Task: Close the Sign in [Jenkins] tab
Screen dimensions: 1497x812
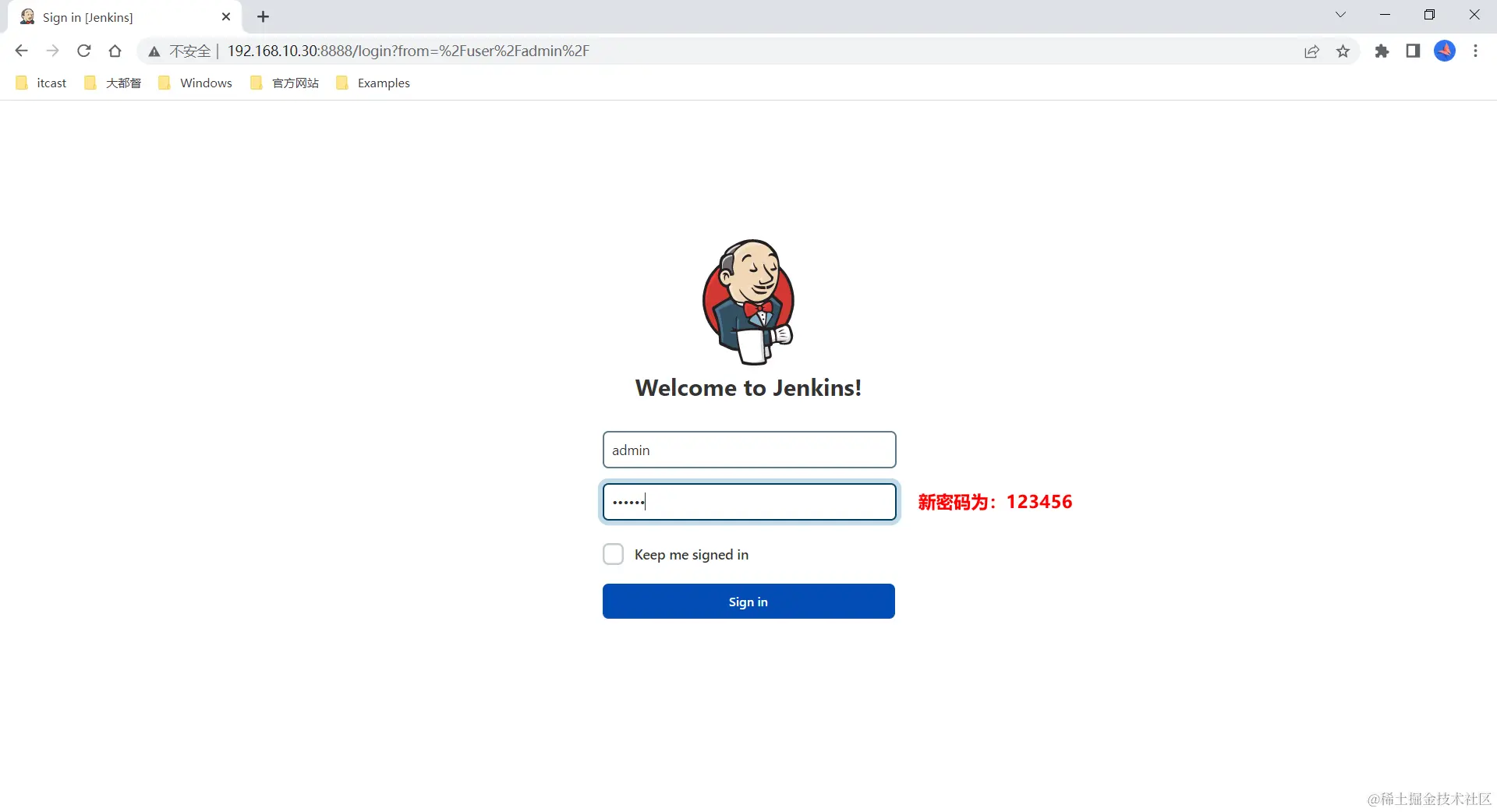Action: 226,16
